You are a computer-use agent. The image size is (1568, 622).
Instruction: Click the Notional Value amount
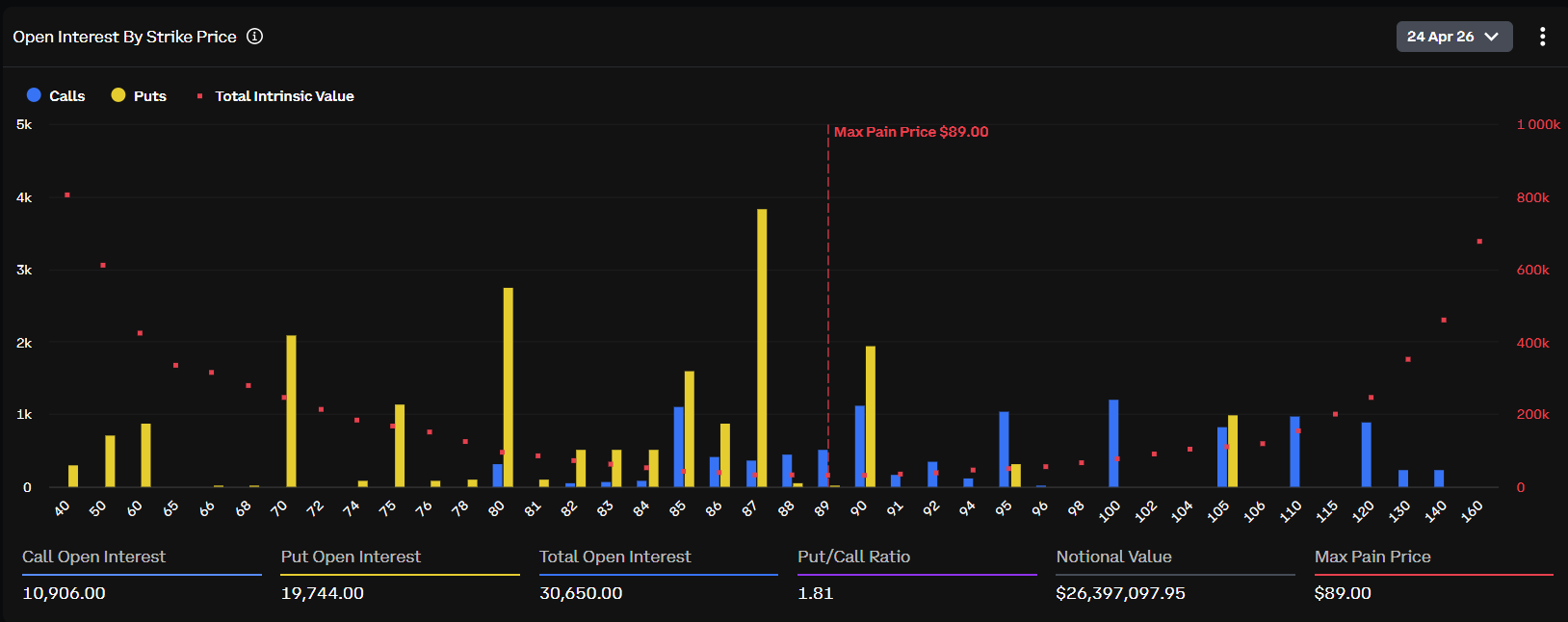click(1120, 593)
